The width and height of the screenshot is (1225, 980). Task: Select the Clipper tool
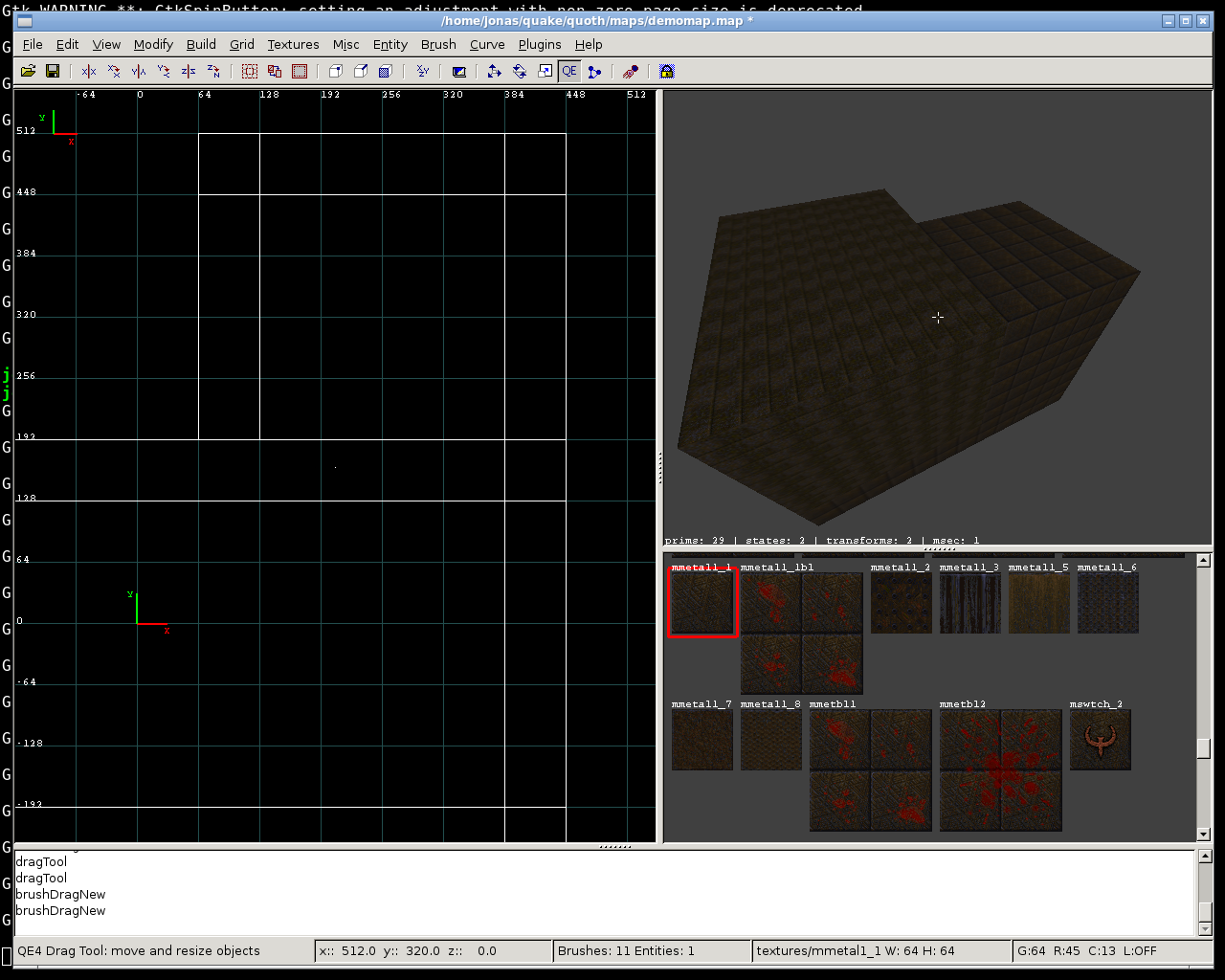[x=594, y=71]
